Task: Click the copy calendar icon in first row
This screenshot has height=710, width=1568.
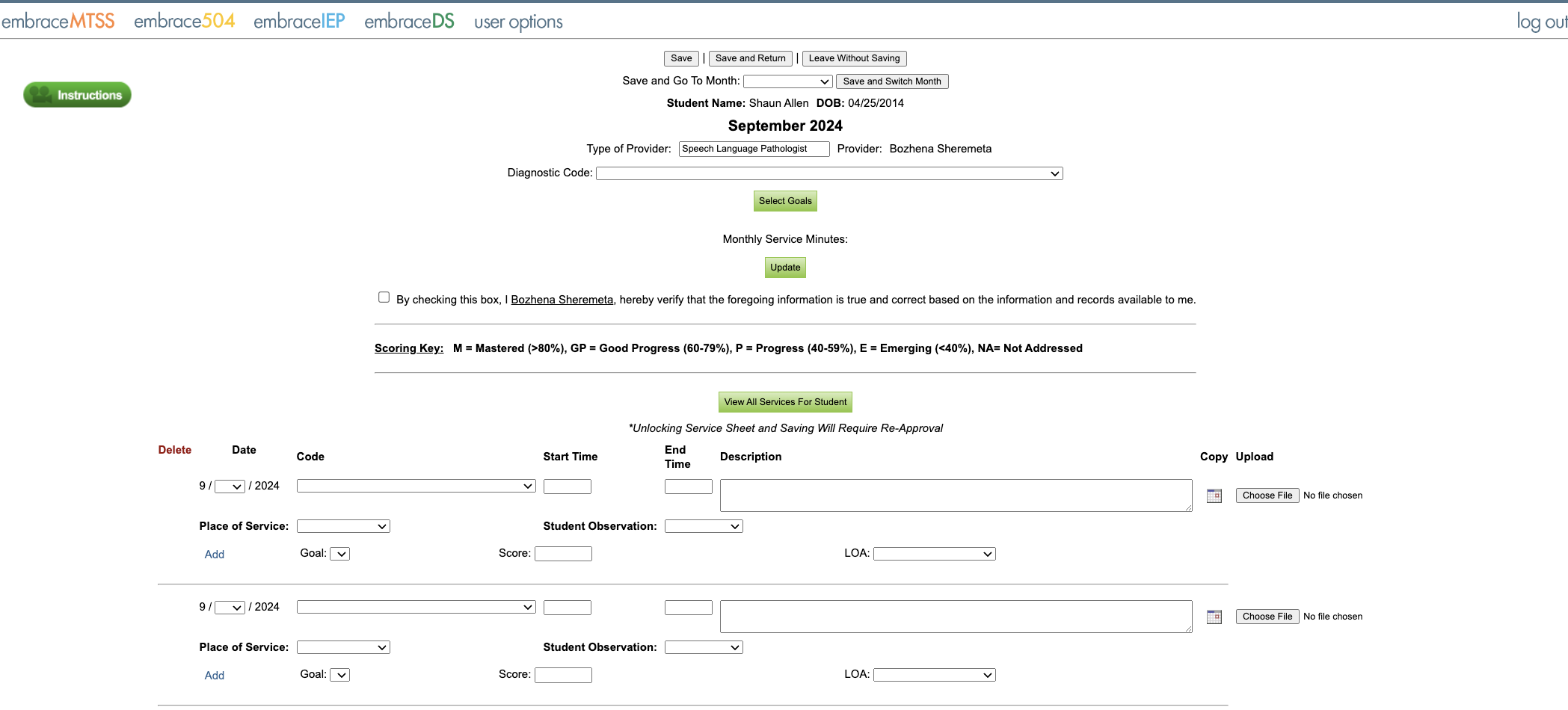Action: pos(1214,496)
